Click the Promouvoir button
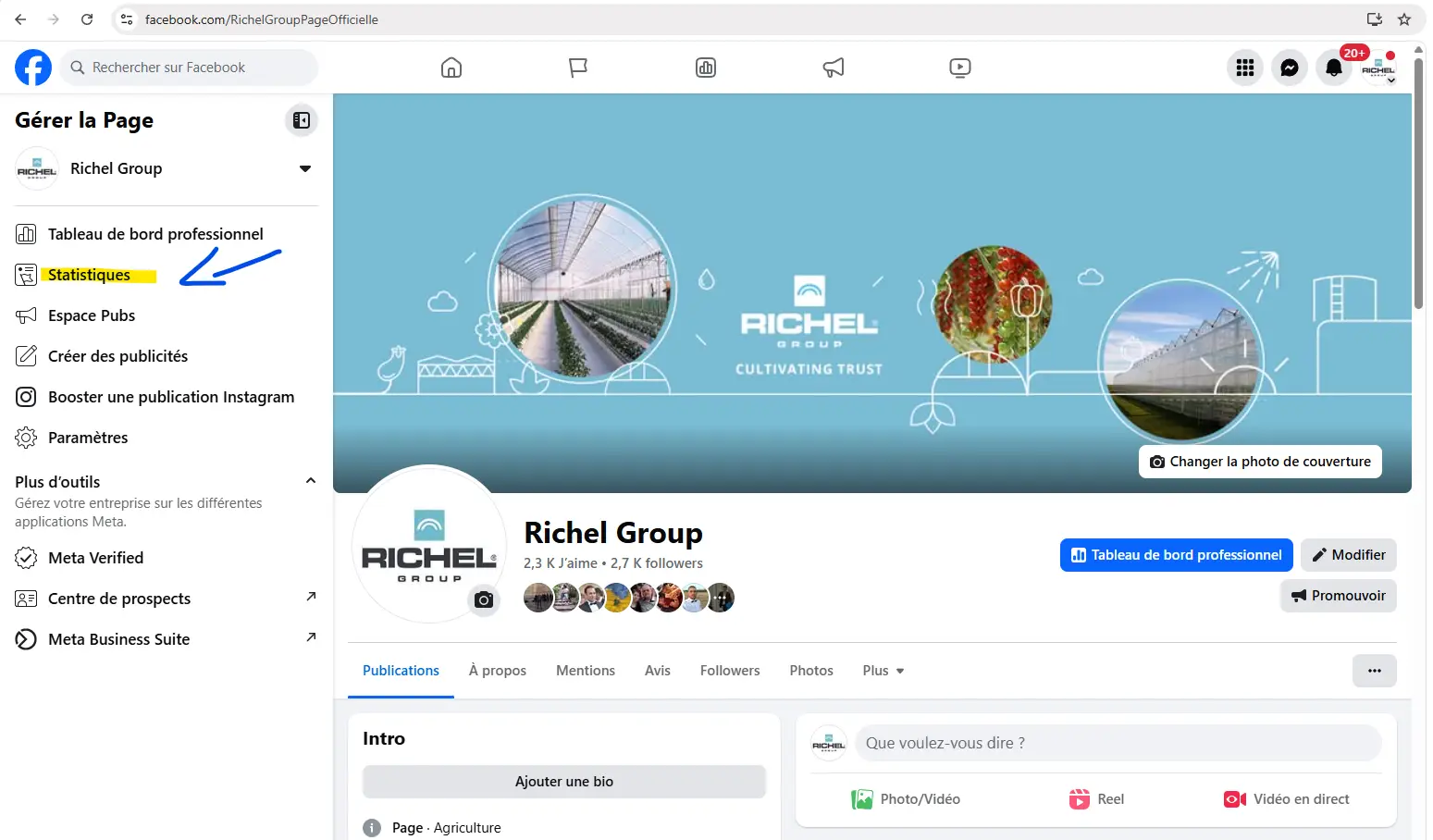Viewport: 1433px width, 840px height. click(x=1339, y=596)
